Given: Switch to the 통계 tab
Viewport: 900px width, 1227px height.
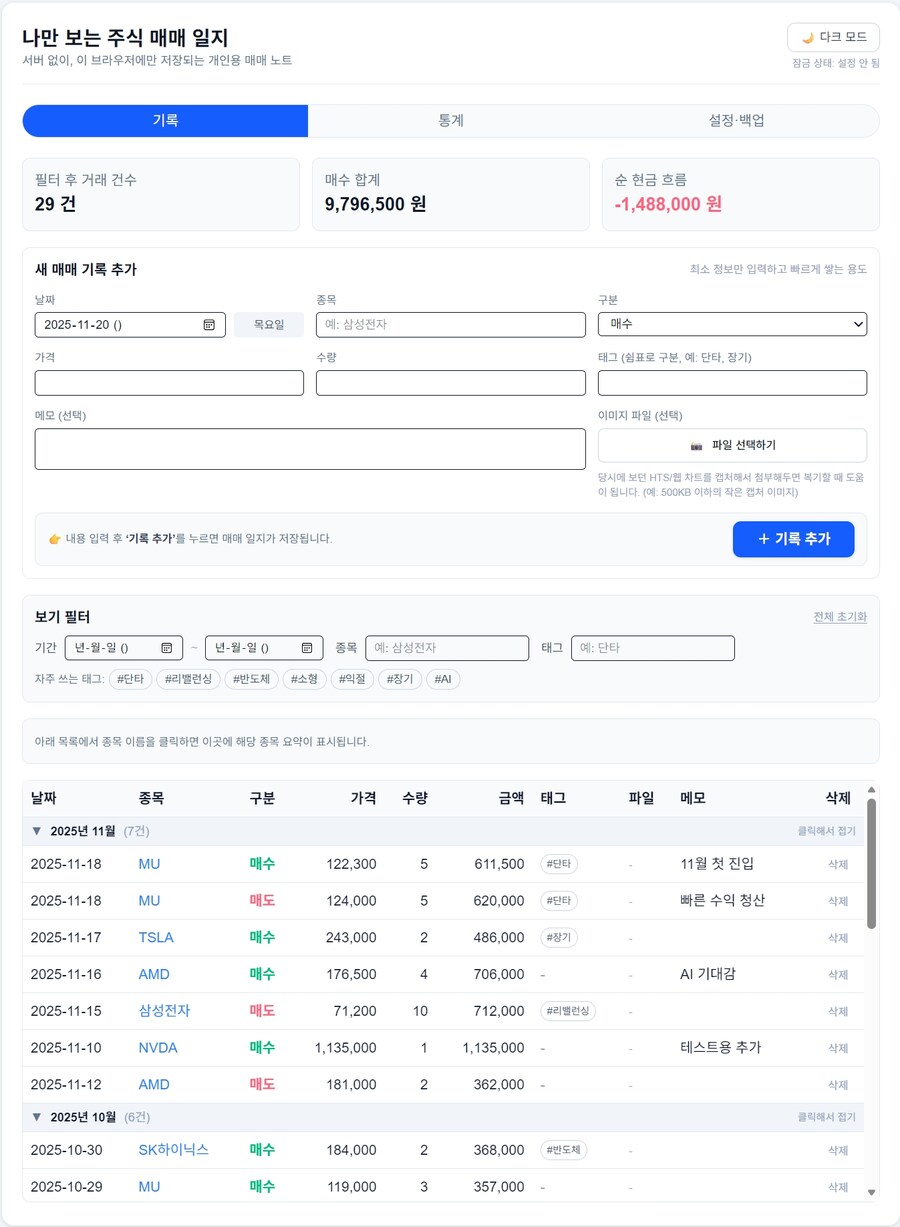Looking at the screenshot, I should tap(450, 120).
